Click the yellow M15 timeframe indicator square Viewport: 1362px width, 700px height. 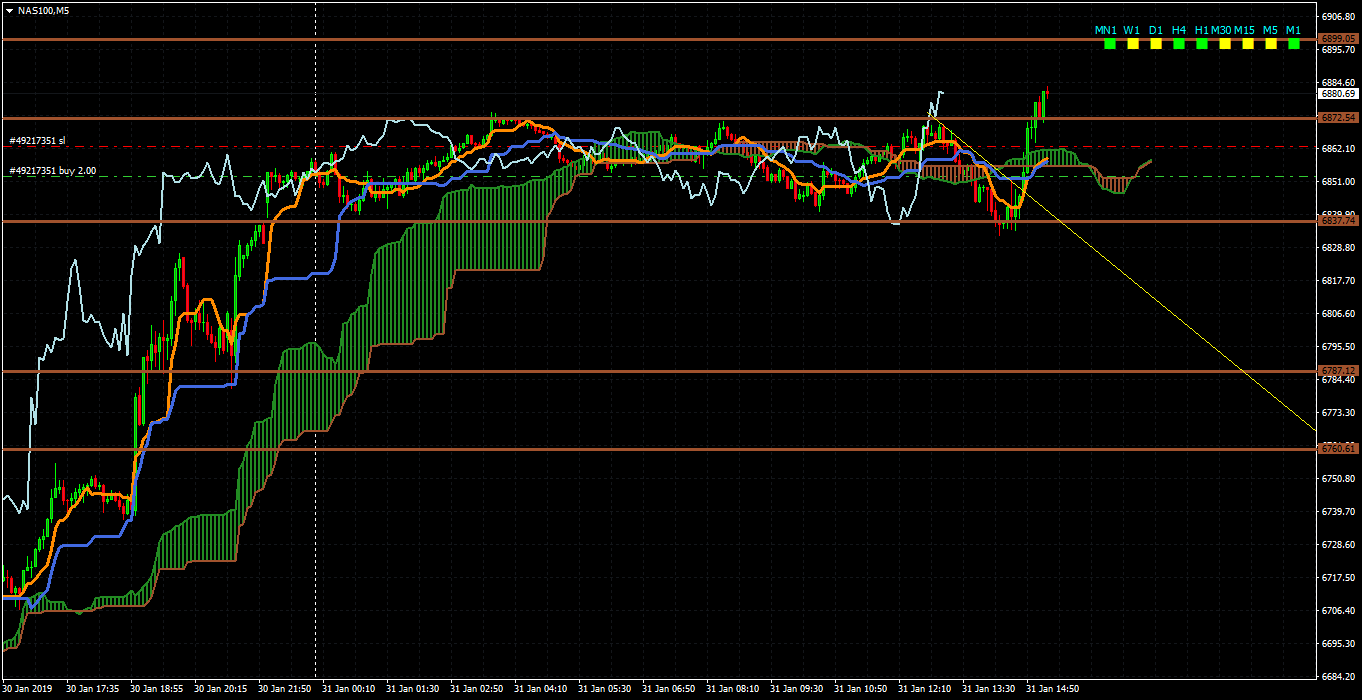tap(1247, 44)
